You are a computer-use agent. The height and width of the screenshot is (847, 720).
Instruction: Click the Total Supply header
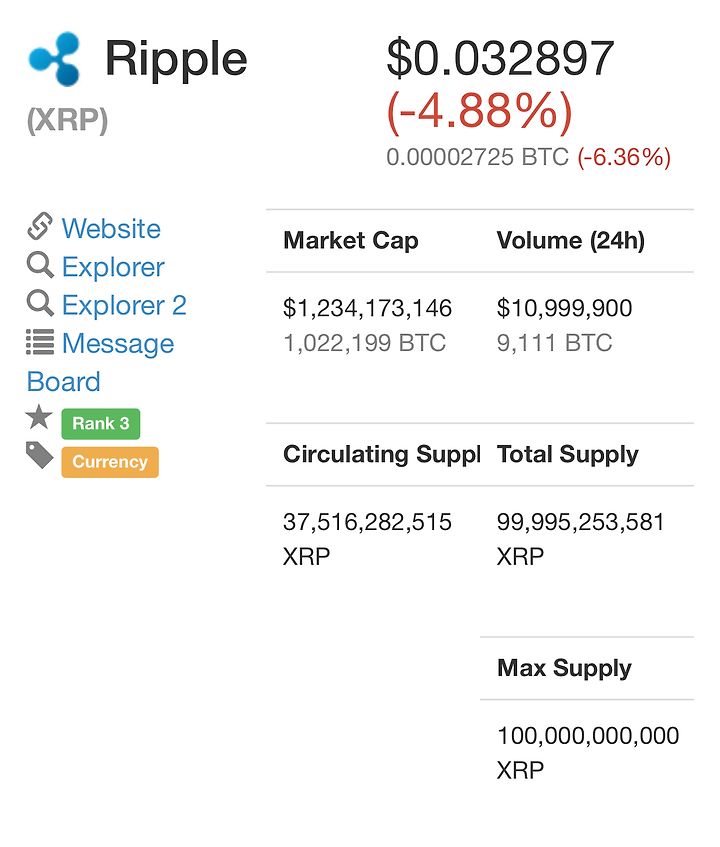tap(568, 454)
